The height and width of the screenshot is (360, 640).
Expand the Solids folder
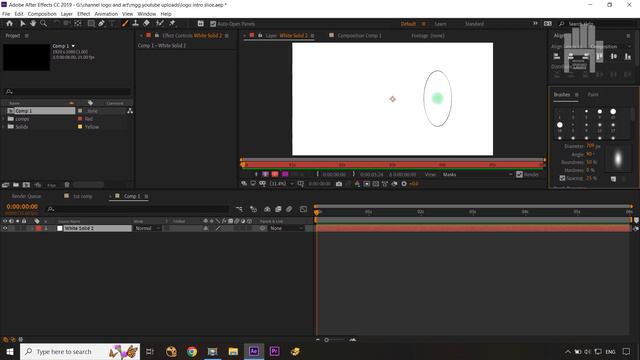point(3,127)
